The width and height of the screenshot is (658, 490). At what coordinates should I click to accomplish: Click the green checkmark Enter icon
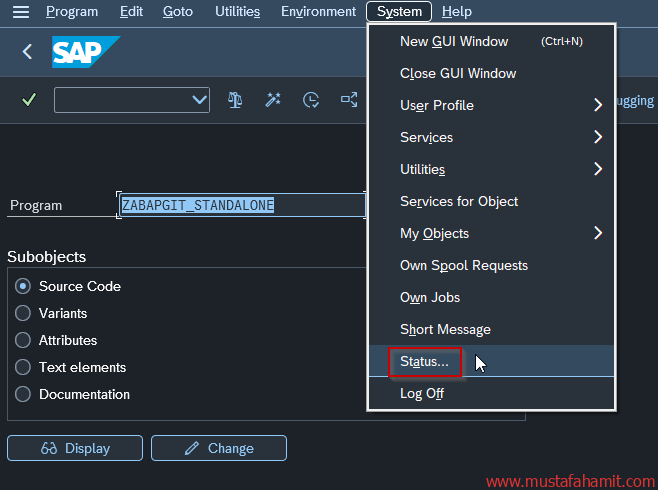[29, 99]
